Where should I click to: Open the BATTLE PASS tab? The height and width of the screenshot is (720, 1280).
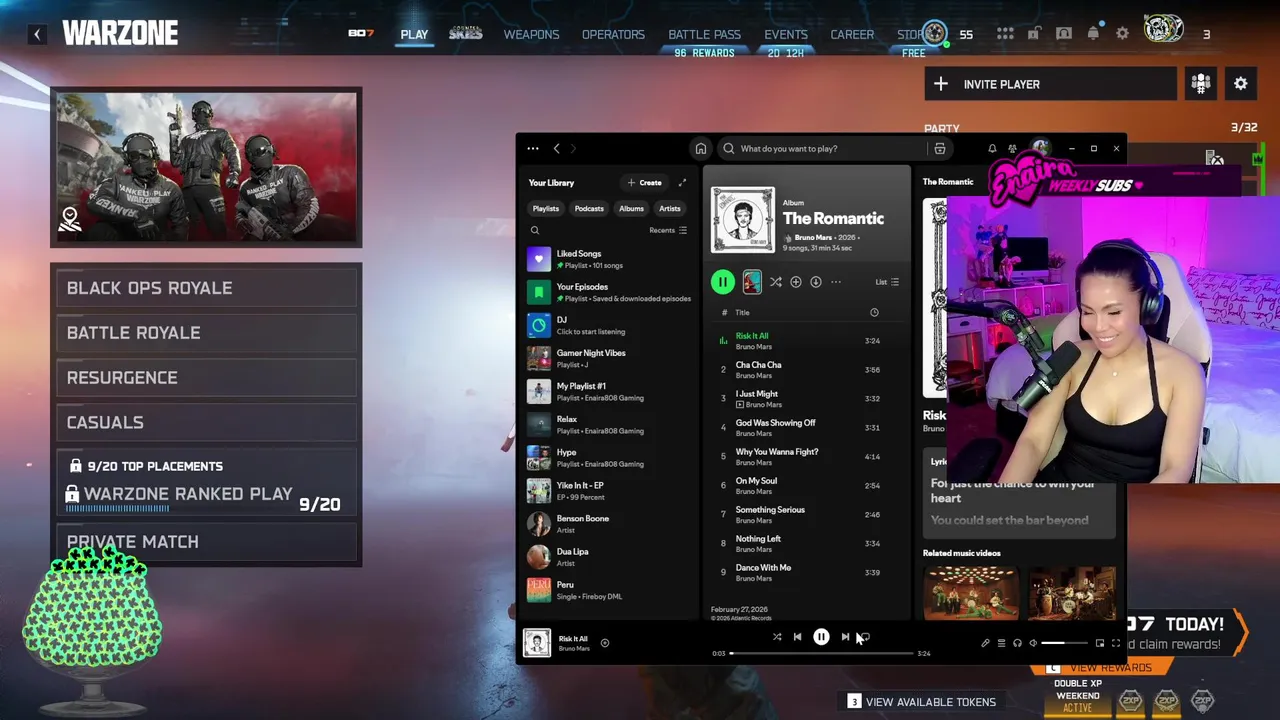point(704,35)
